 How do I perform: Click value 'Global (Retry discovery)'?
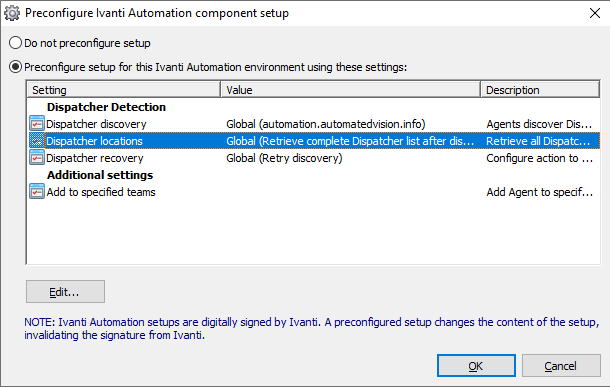click(284, 158)
